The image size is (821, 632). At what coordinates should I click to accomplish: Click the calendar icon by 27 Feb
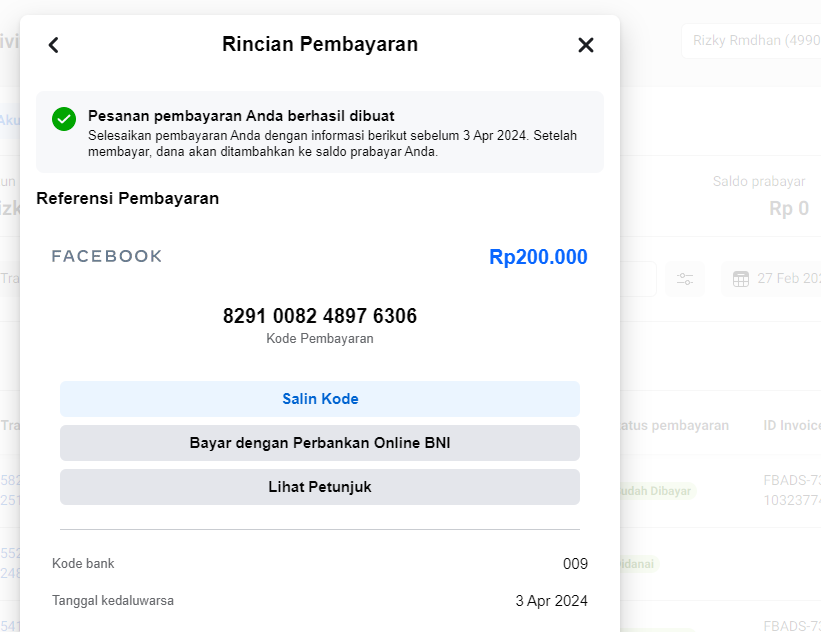741,279
